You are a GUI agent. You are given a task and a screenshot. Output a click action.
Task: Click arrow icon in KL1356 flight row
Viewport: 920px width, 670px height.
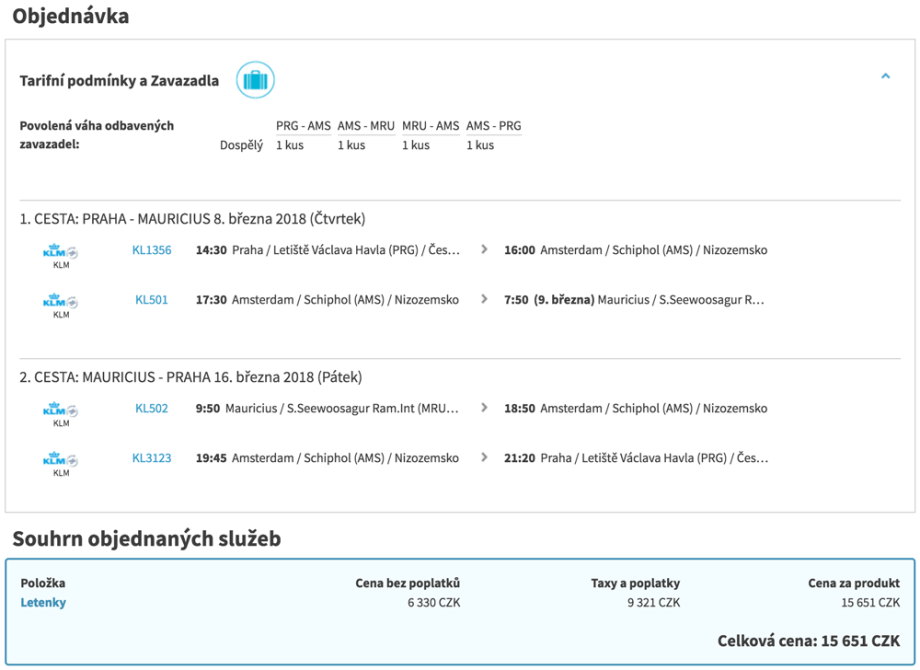484,251
